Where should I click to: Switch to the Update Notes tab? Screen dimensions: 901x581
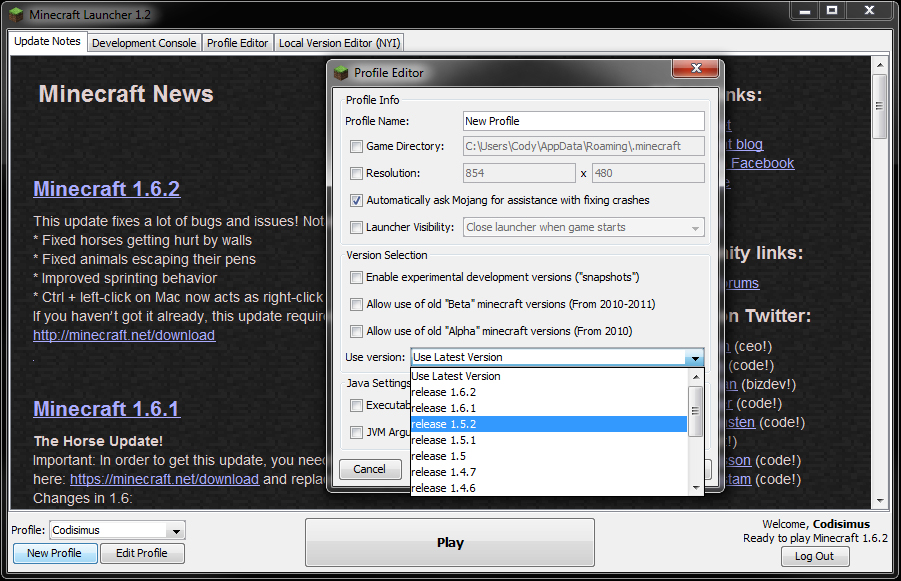click(x=48, y=42)
